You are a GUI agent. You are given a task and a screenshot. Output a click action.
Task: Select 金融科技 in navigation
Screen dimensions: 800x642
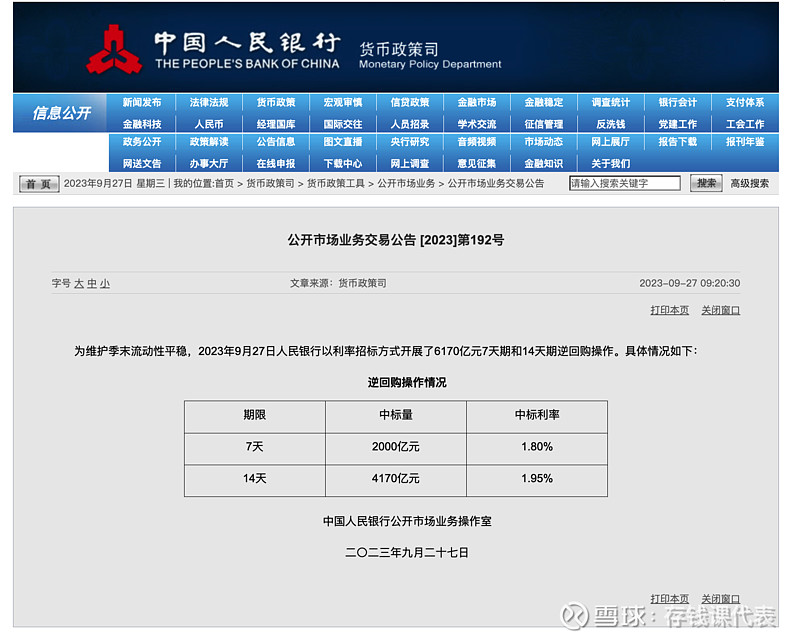[142, 124]
